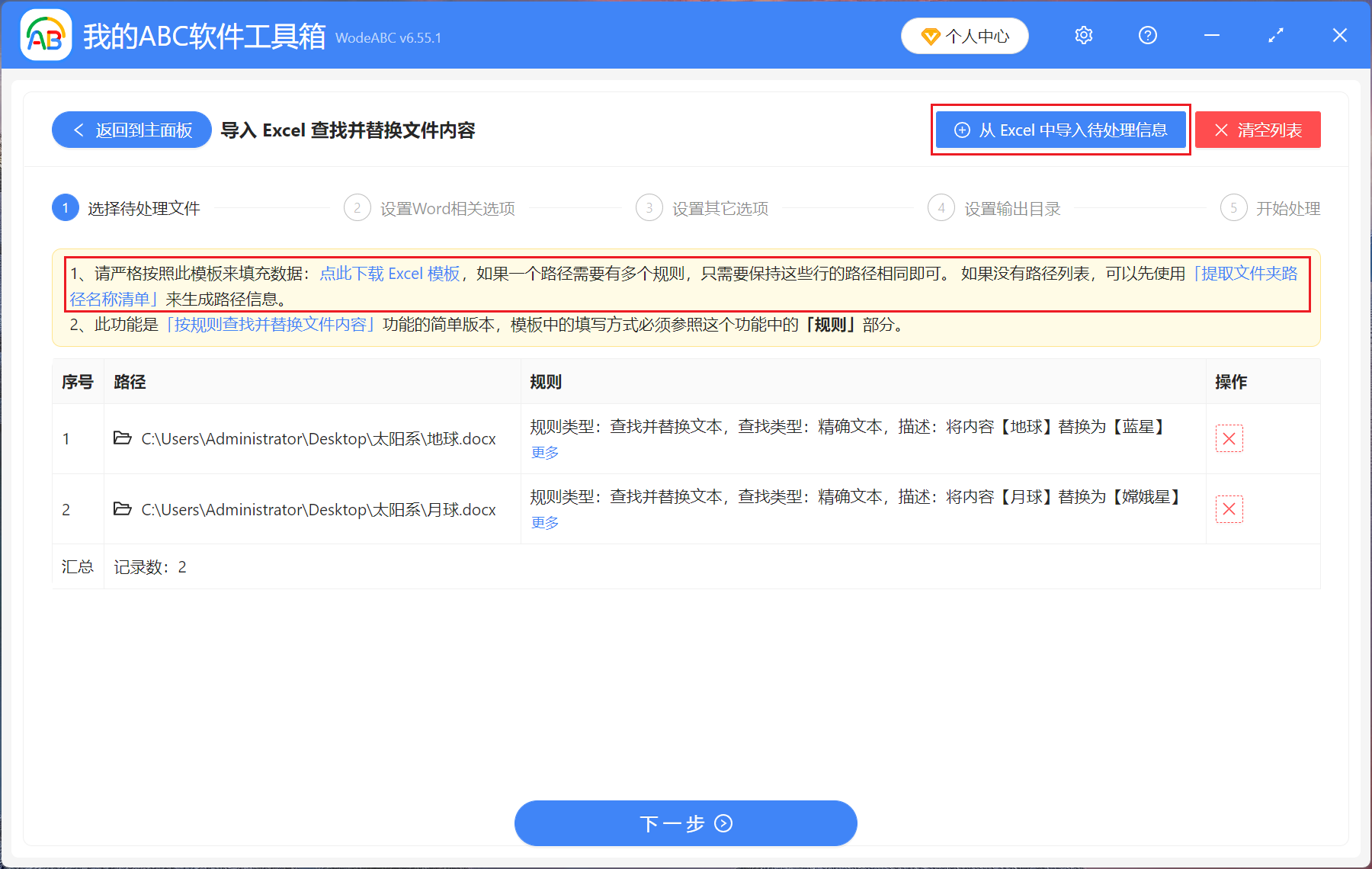The width and height of the screenshot is (1372, 869).
Task: Click plus icon on Excel import button
Action: pos(962,130)
